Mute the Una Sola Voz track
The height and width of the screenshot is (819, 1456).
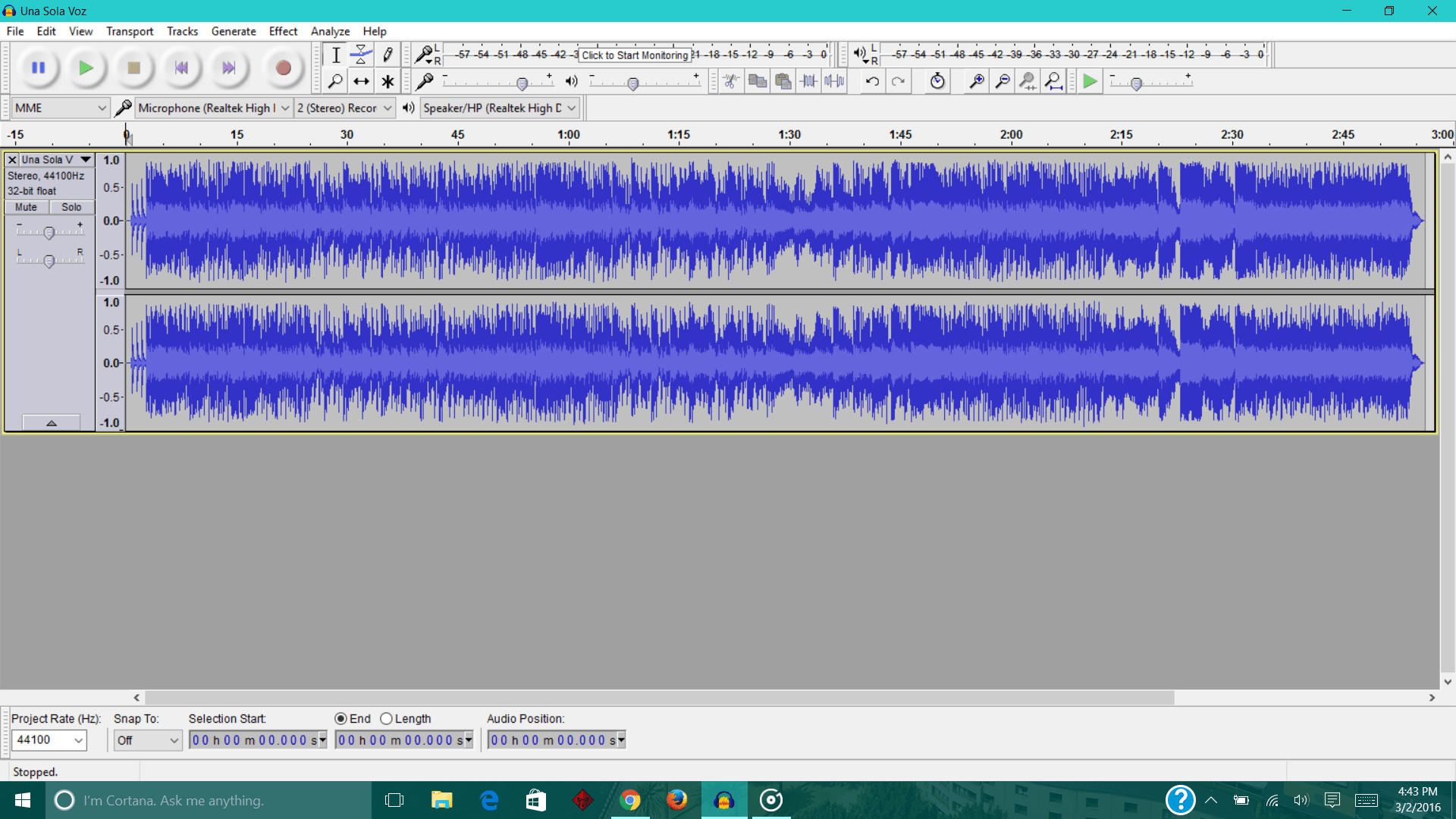[x=27, y=207]
